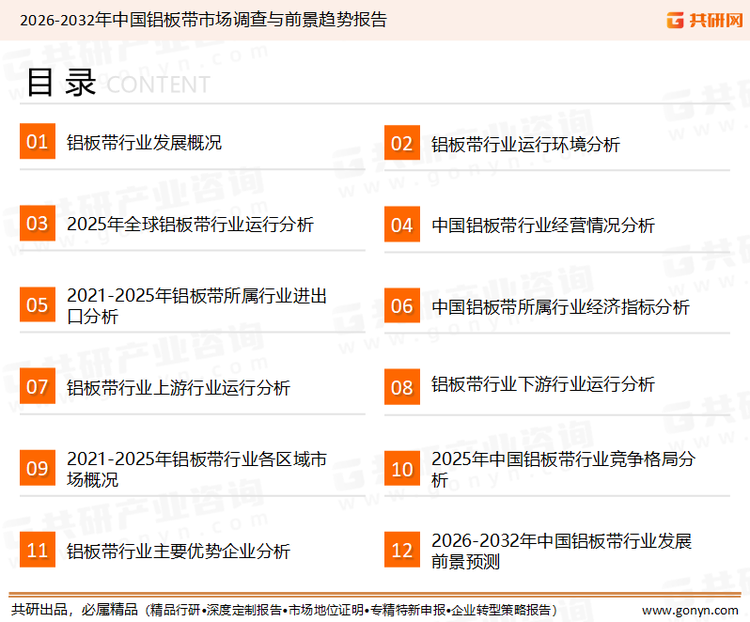Click the footer slogan 共研出品，必属精品

click(x=75, y=610)
